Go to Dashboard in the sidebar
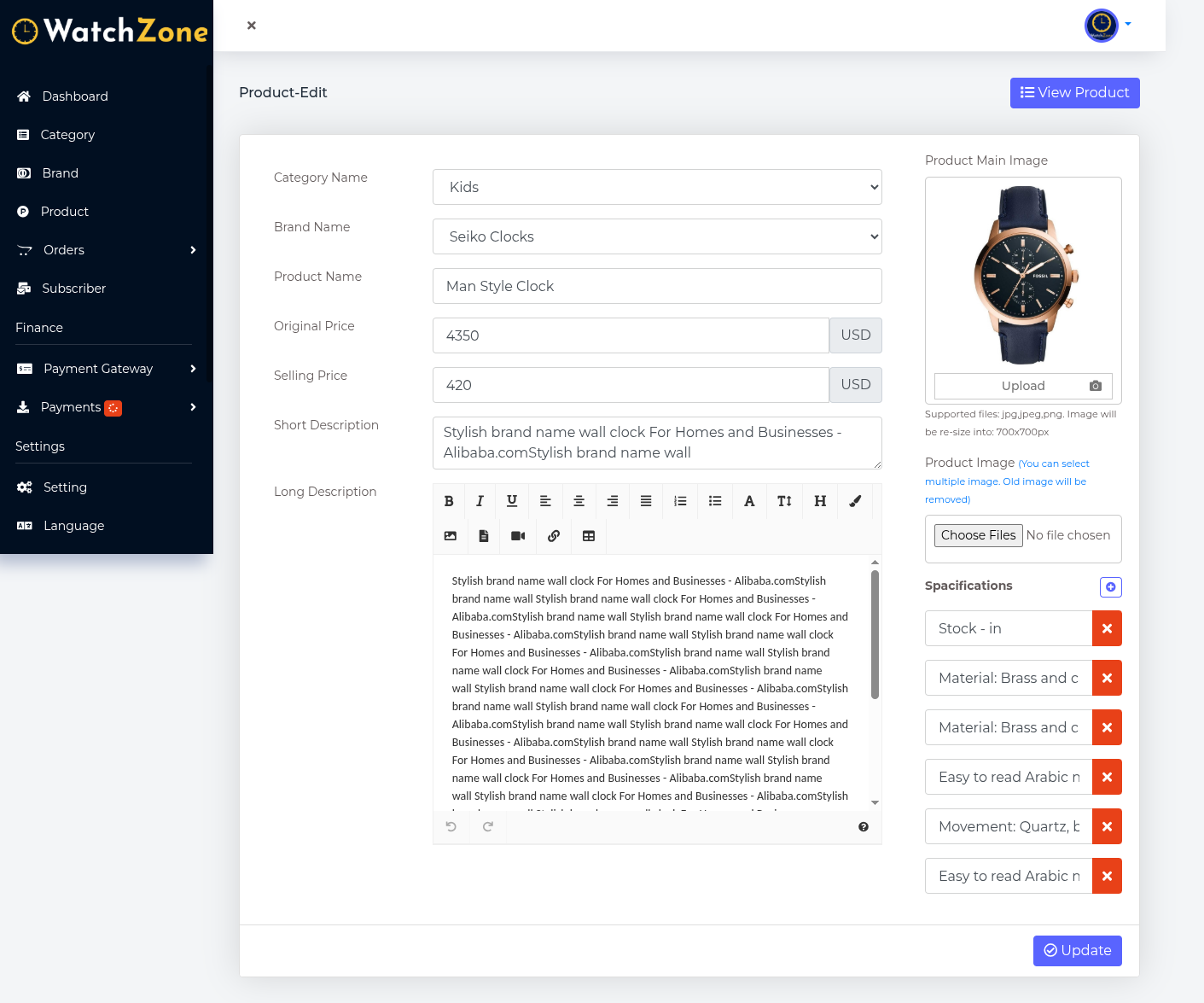 coord(75,96)
